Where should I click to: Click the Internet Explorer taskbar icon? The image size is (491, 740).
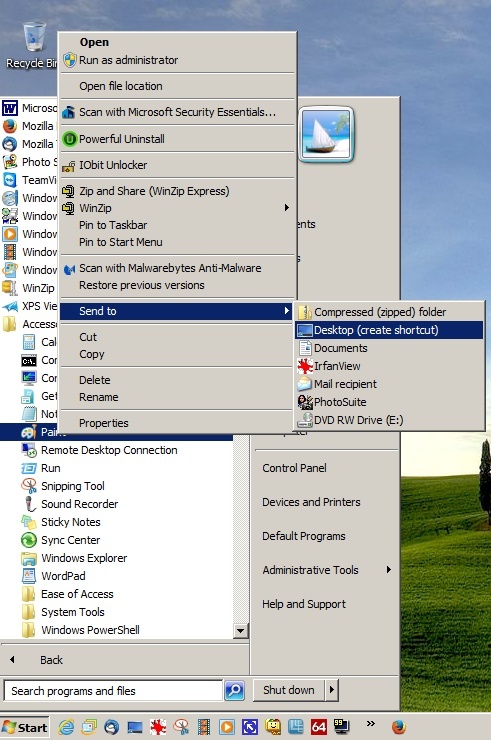pos(66,727)
